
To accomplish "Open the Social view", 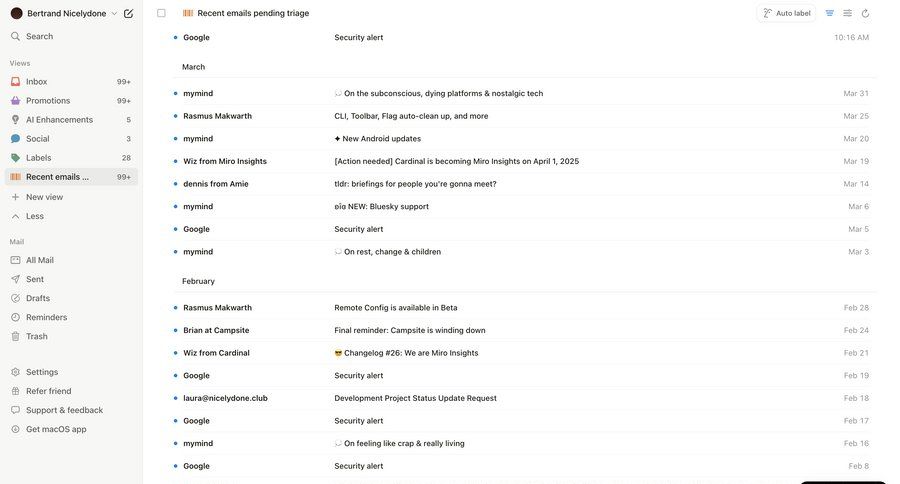I will [38, 139].
